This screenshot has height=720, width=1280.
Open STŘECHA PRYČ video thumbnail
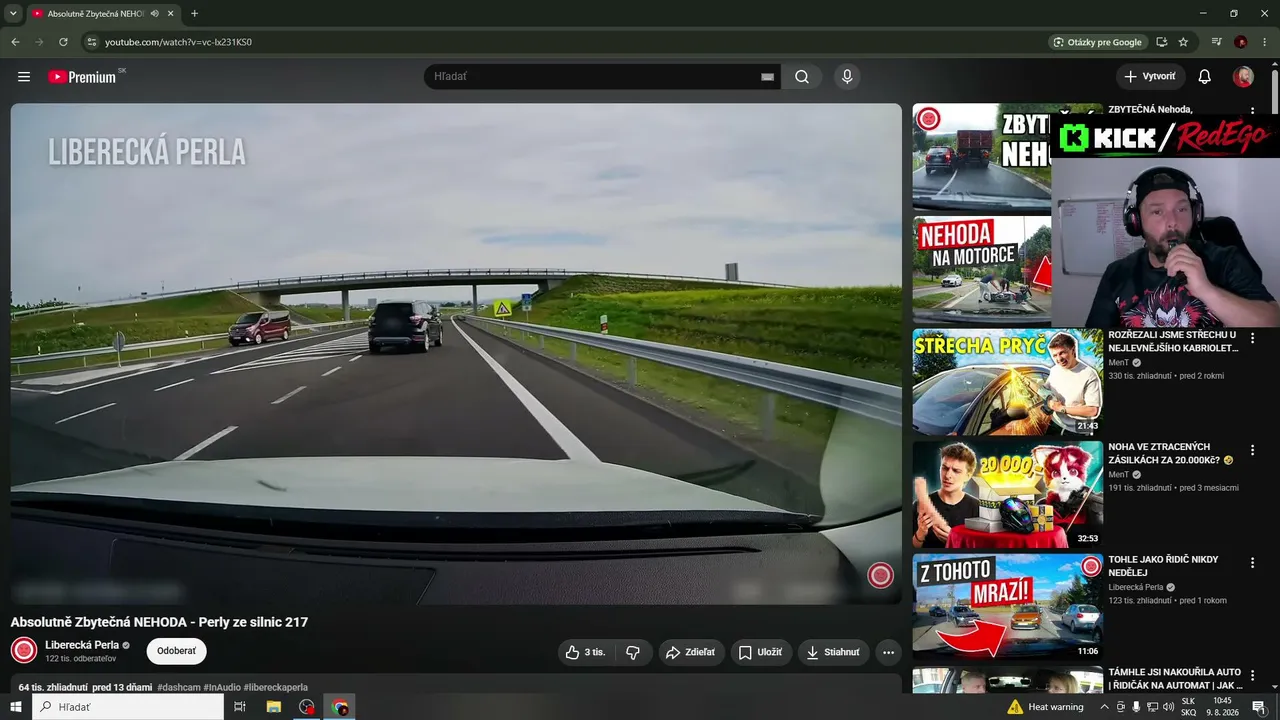(1007, 382)
